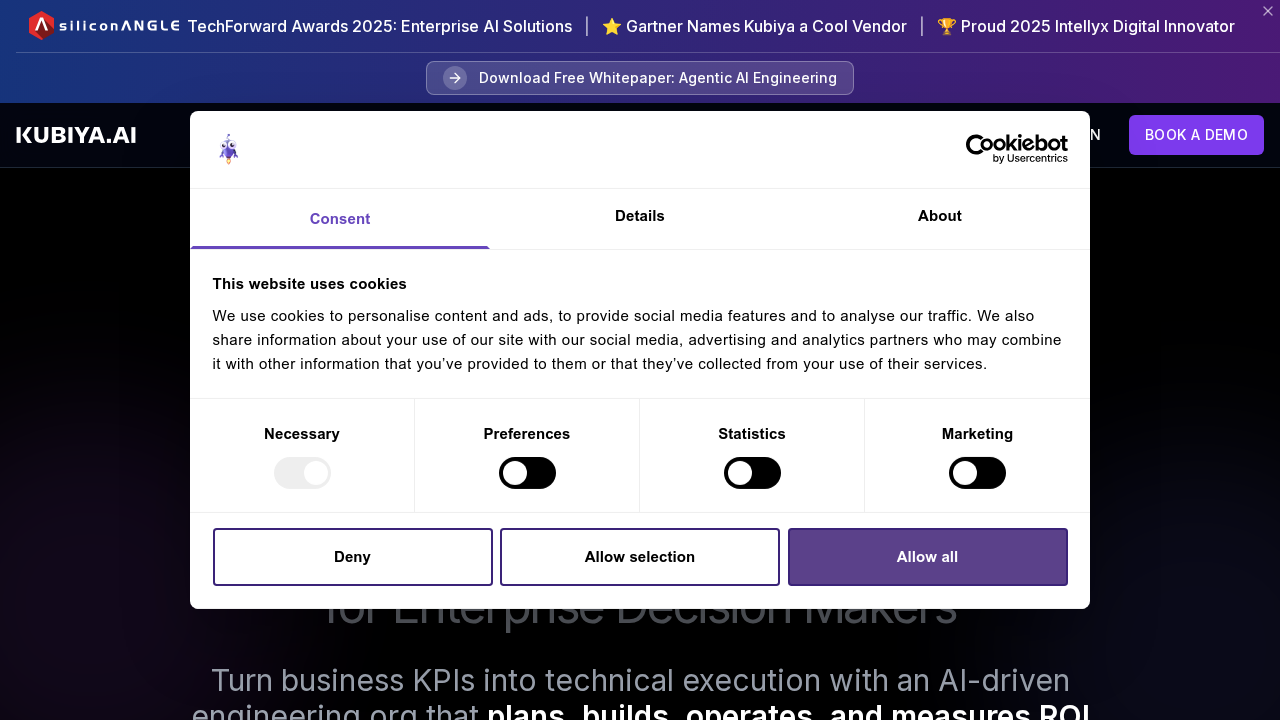Click Allow selection
Screen dimensions: 1280x720
click(639, 556)
